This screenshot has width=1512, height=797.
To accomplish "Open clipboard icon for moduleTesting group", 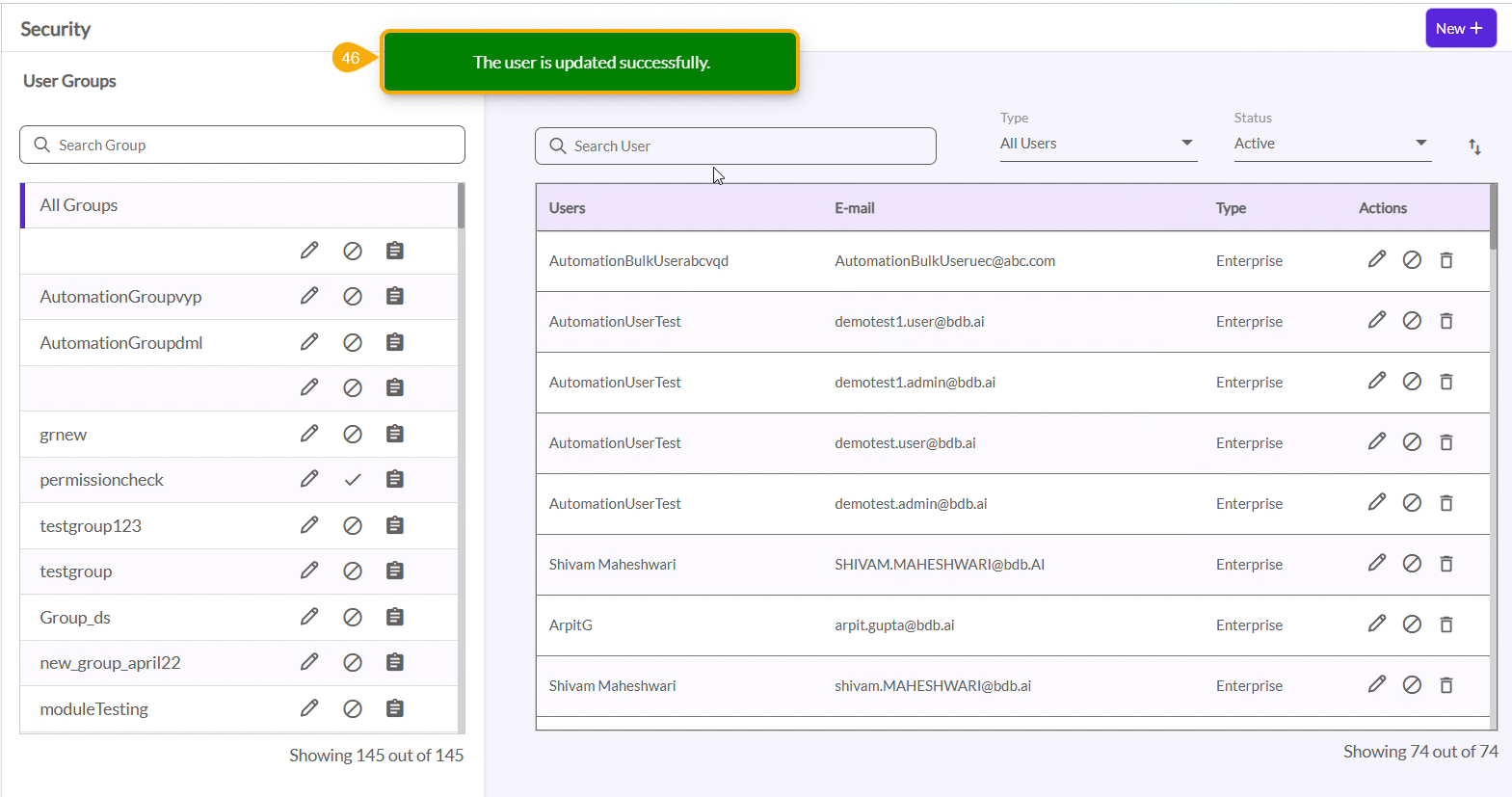I will tap(394, 708).
